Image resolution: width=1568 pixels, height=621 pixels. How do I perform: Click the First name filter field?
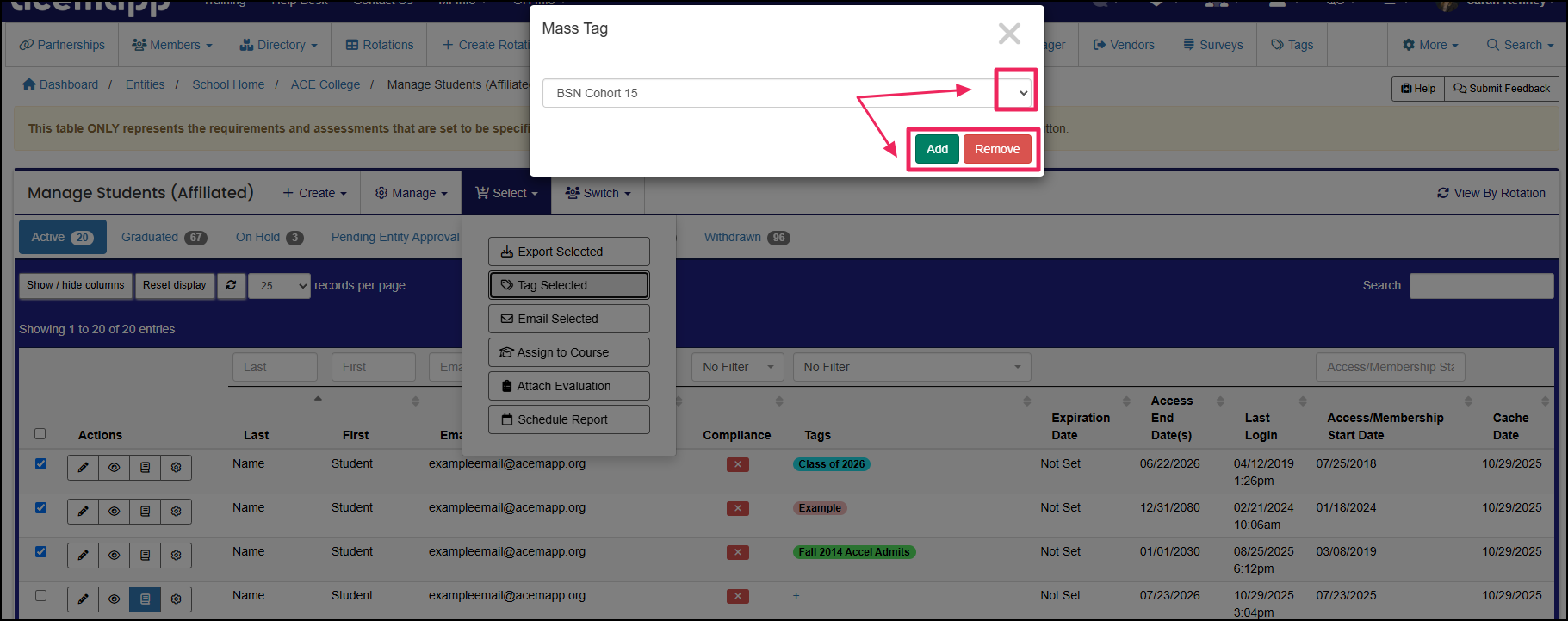[x=374, y=367]
